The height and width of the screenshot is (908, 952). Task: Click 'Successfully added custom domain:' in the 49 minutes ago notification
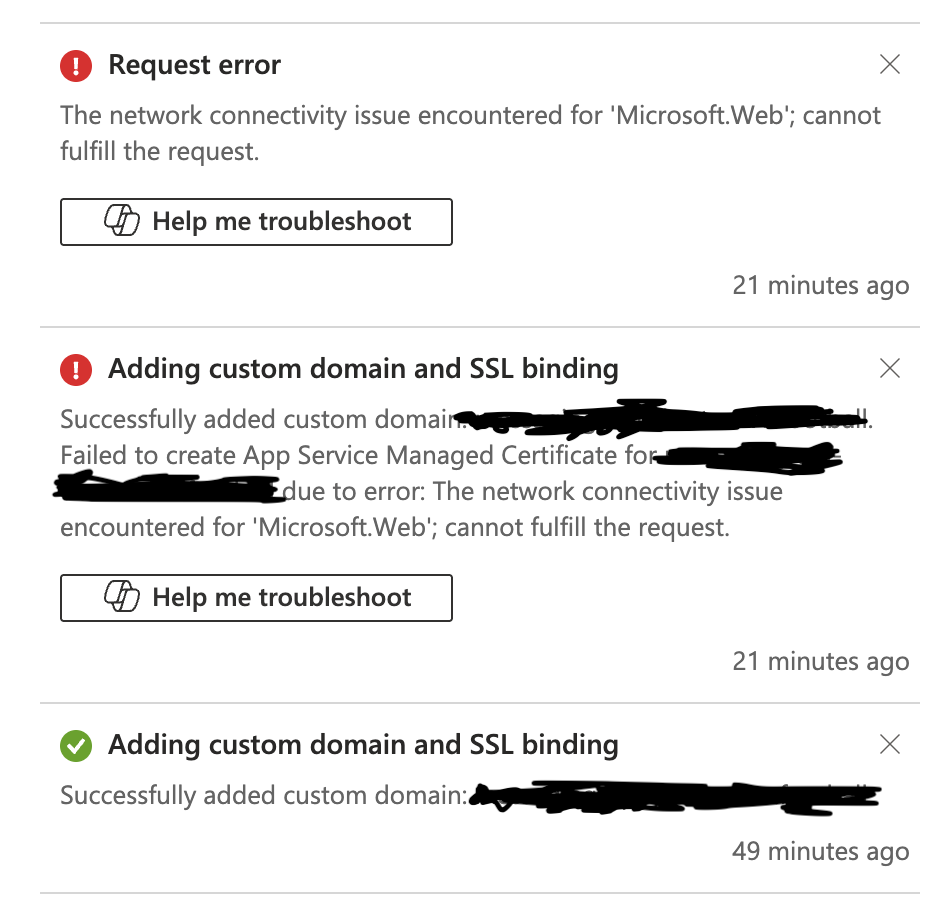pyautogui.click(x=264, y=795)
